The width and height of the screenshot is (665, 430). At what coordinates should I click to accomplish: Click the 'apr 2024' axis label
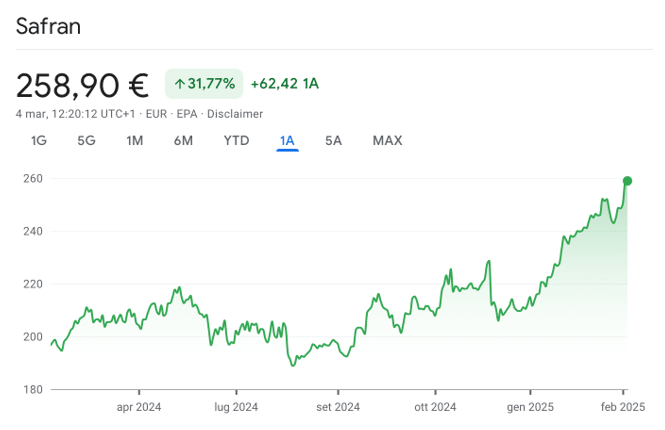coord(139,407)
